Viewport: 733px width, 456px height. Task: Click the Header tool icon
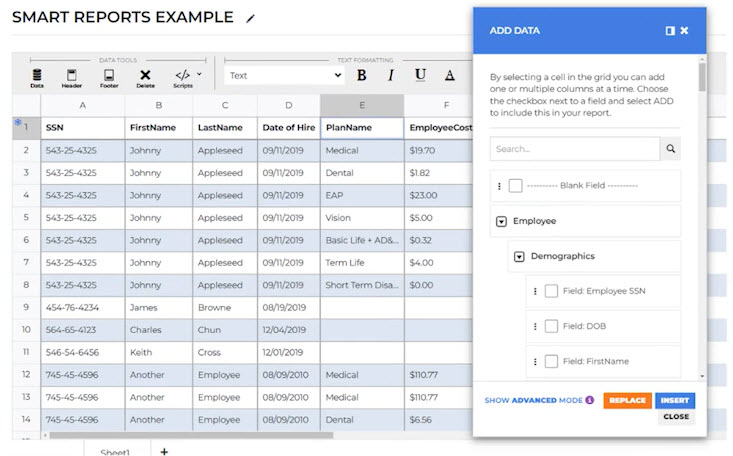pos(72,76)
